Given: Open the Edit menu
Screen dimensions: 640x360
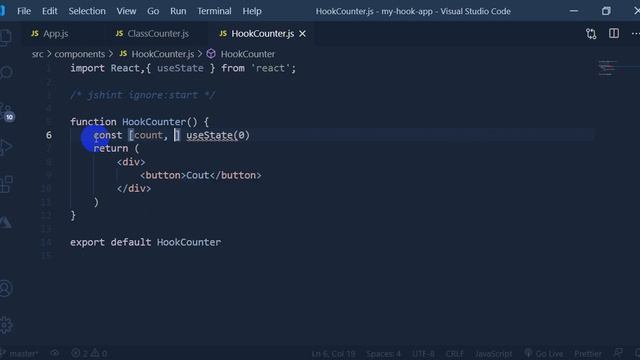Looking at the screenshot, I should pos(49,11).
